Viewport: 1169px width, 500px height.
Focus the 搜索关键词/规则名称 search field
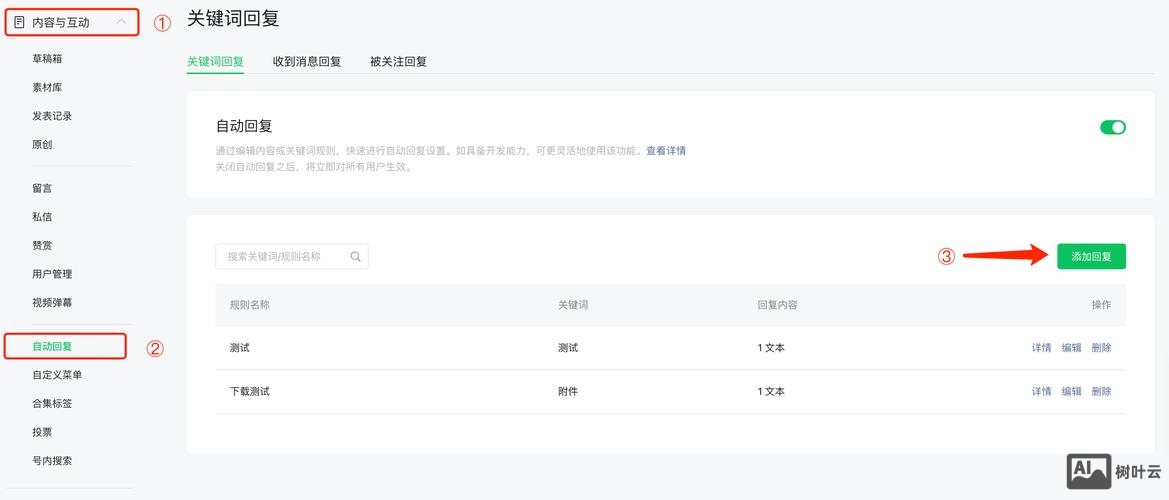pos(292,256)
